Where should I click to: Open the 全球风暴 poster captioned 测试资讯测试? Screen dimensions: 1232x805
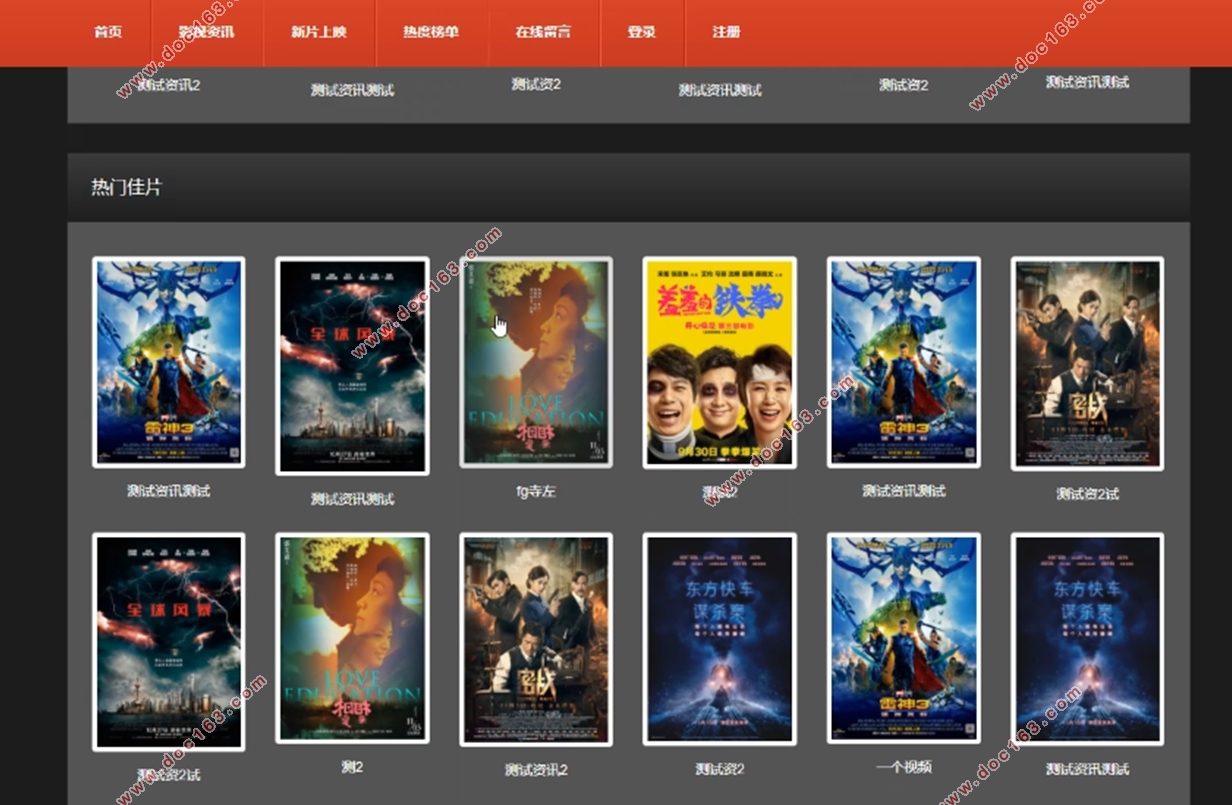[352, 365]
